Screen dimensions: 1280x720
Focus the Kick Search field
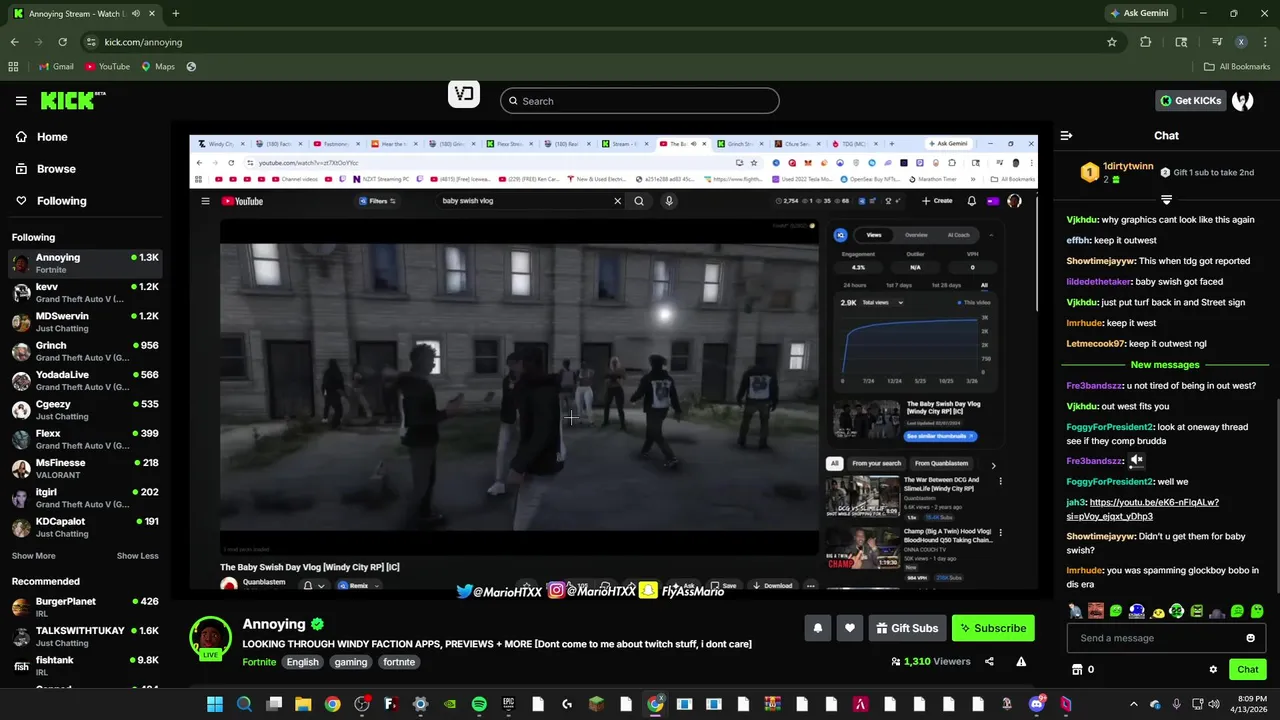click(x=640, y=101)
